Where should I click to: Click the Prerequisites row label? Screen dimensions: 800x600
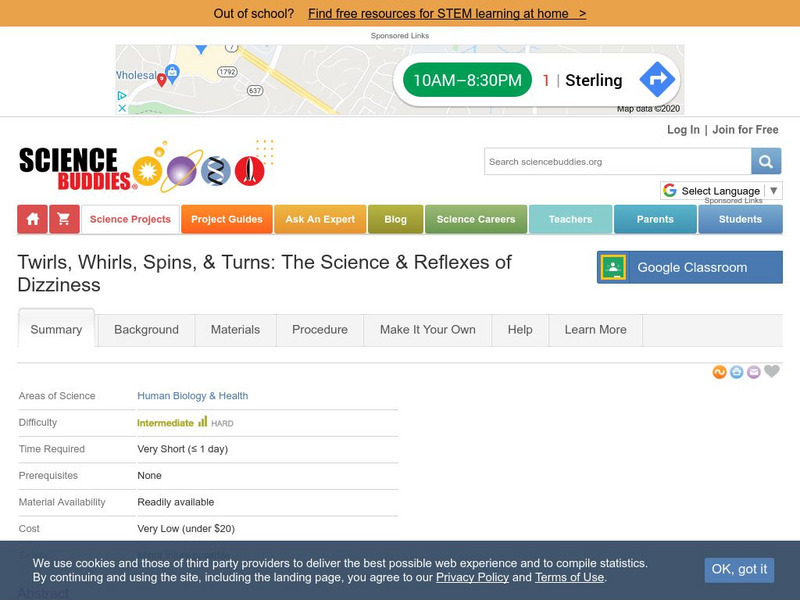[48, 476]
